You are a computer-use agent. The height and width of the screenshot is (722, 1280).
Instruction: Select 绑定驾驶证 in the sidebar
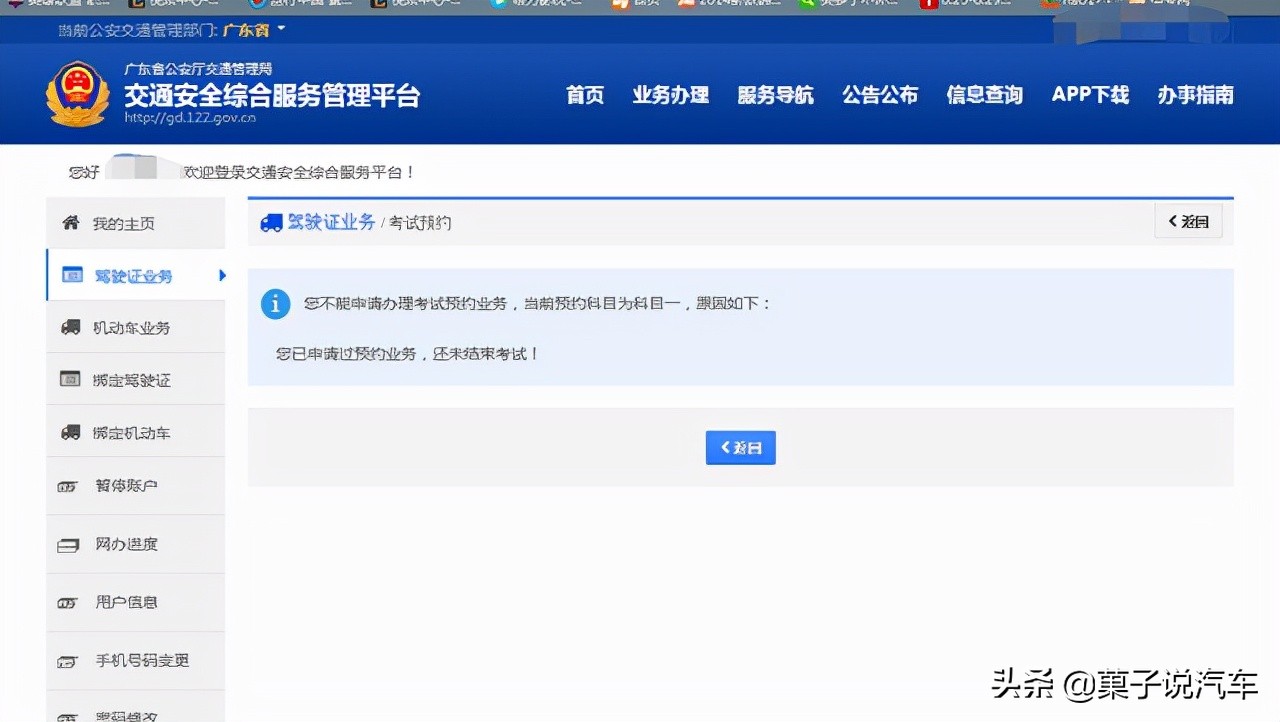135,379
